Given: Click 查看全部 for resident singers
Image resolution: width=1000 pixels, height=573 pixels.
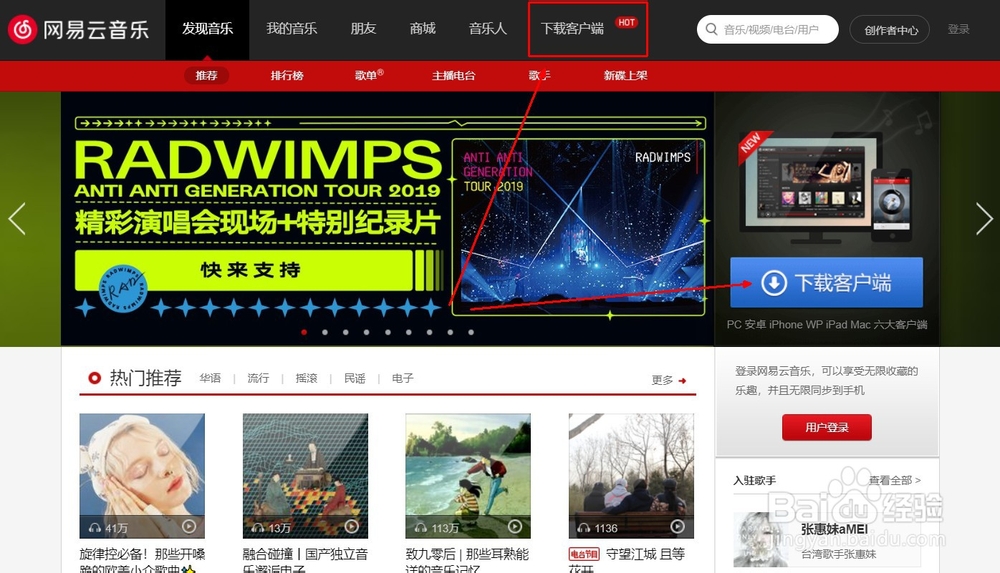Looking at the screenshot, I should tap(895, 480).
